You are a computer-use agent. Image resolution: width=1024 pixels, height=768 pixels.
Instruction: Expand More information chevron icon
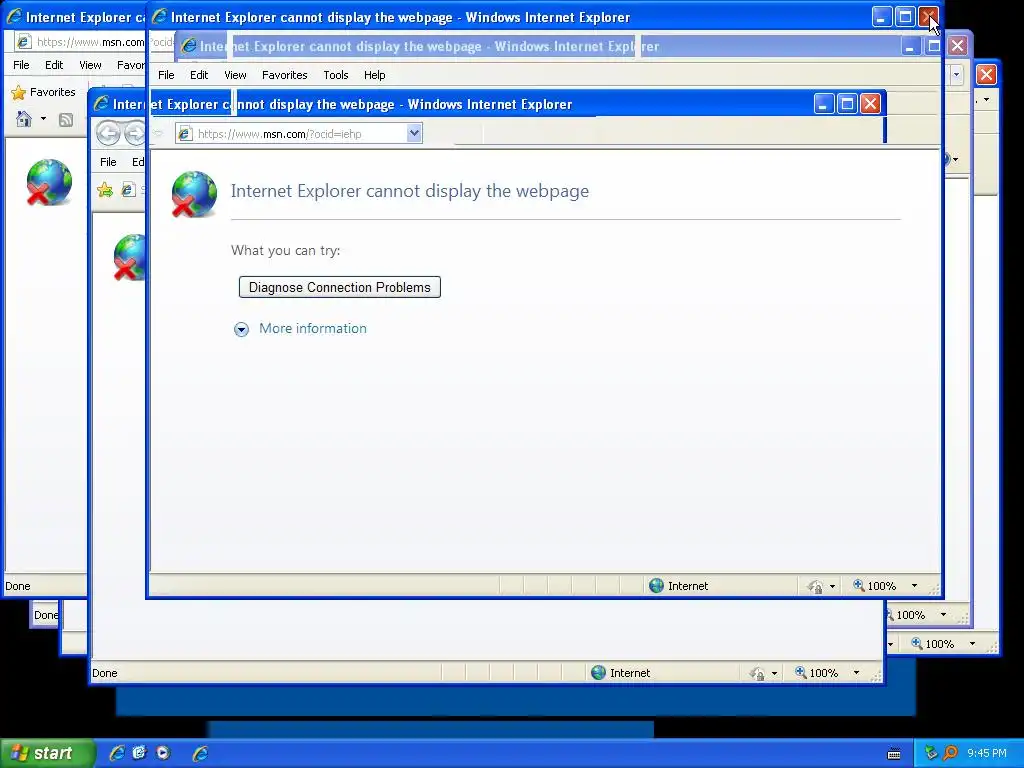pyautogui.click(x=241, y=329)
